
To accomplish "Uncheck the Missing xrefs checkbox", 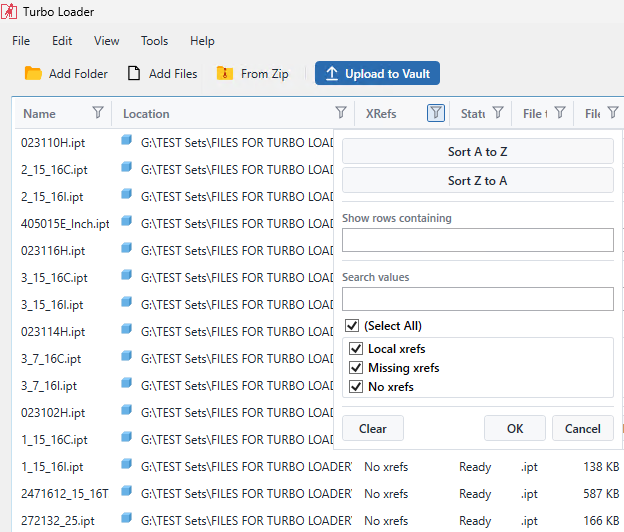I will pyautogui.click(x=356, y=368).
